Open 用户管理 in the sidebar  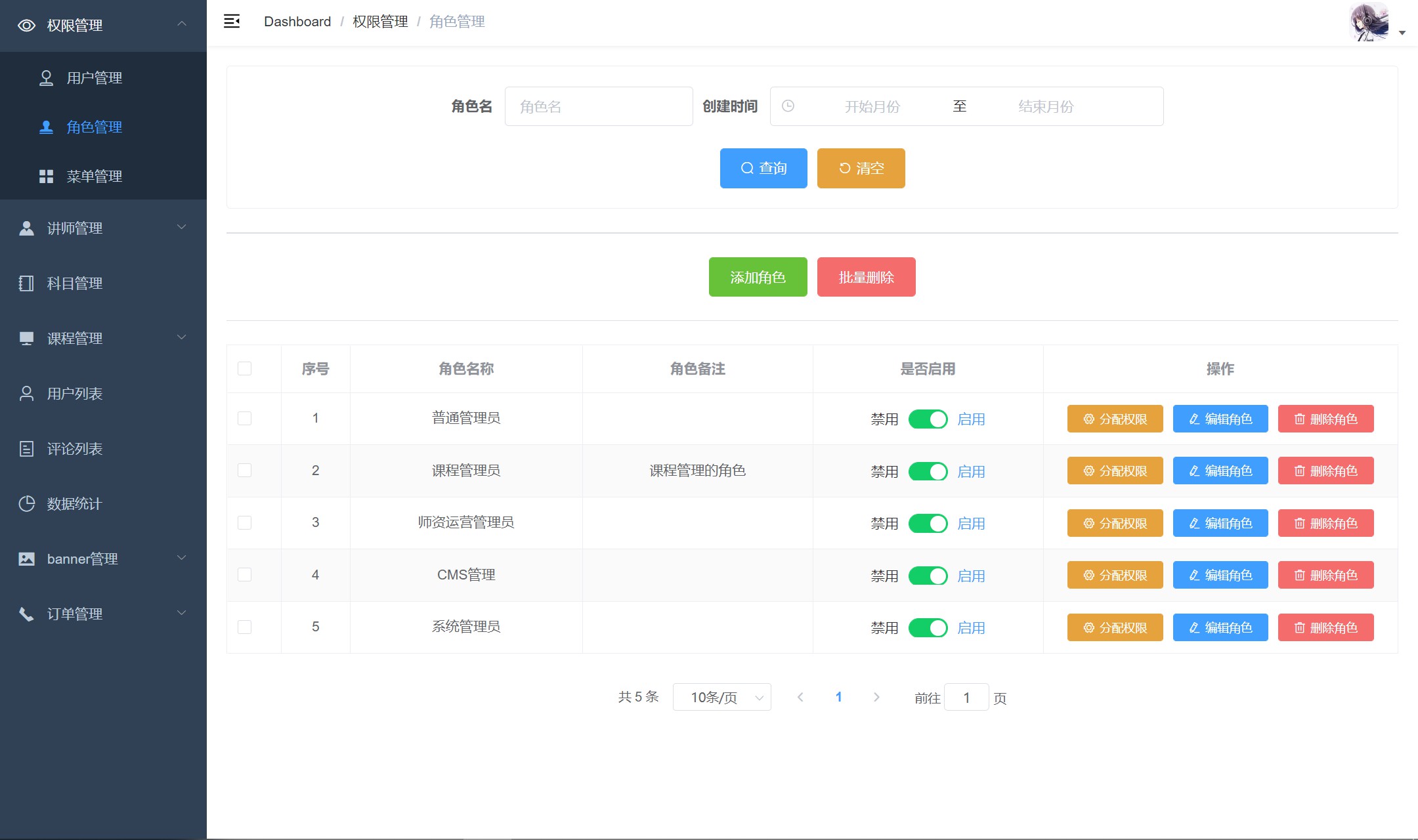point(95,78)
